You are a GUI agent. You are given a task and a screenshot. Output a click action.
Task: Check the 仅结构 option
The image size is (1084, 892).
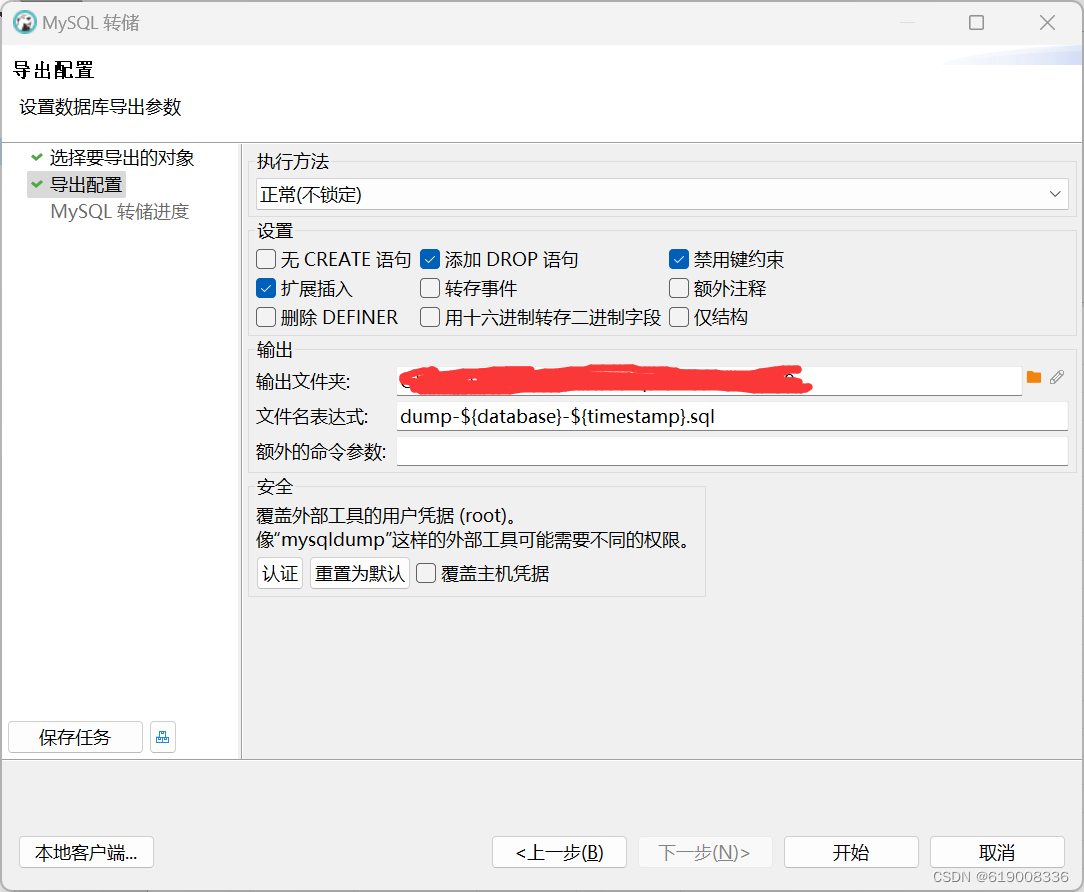pos(679,317)
